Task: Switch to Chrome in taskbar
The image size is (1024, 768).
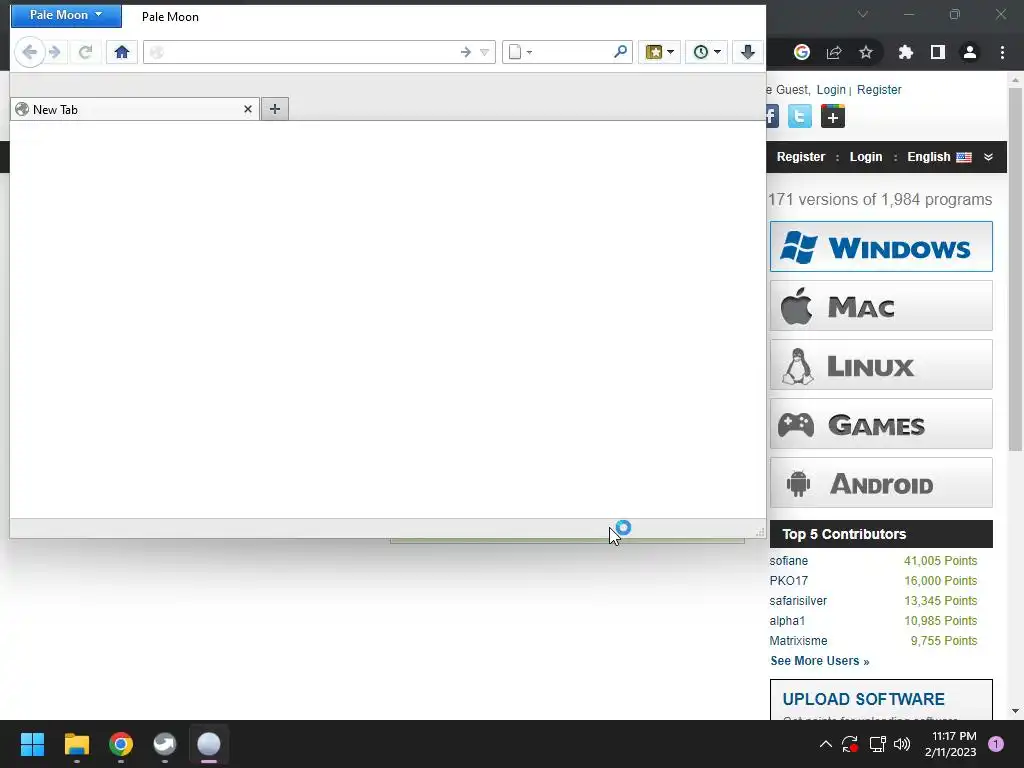Action: 121,744
